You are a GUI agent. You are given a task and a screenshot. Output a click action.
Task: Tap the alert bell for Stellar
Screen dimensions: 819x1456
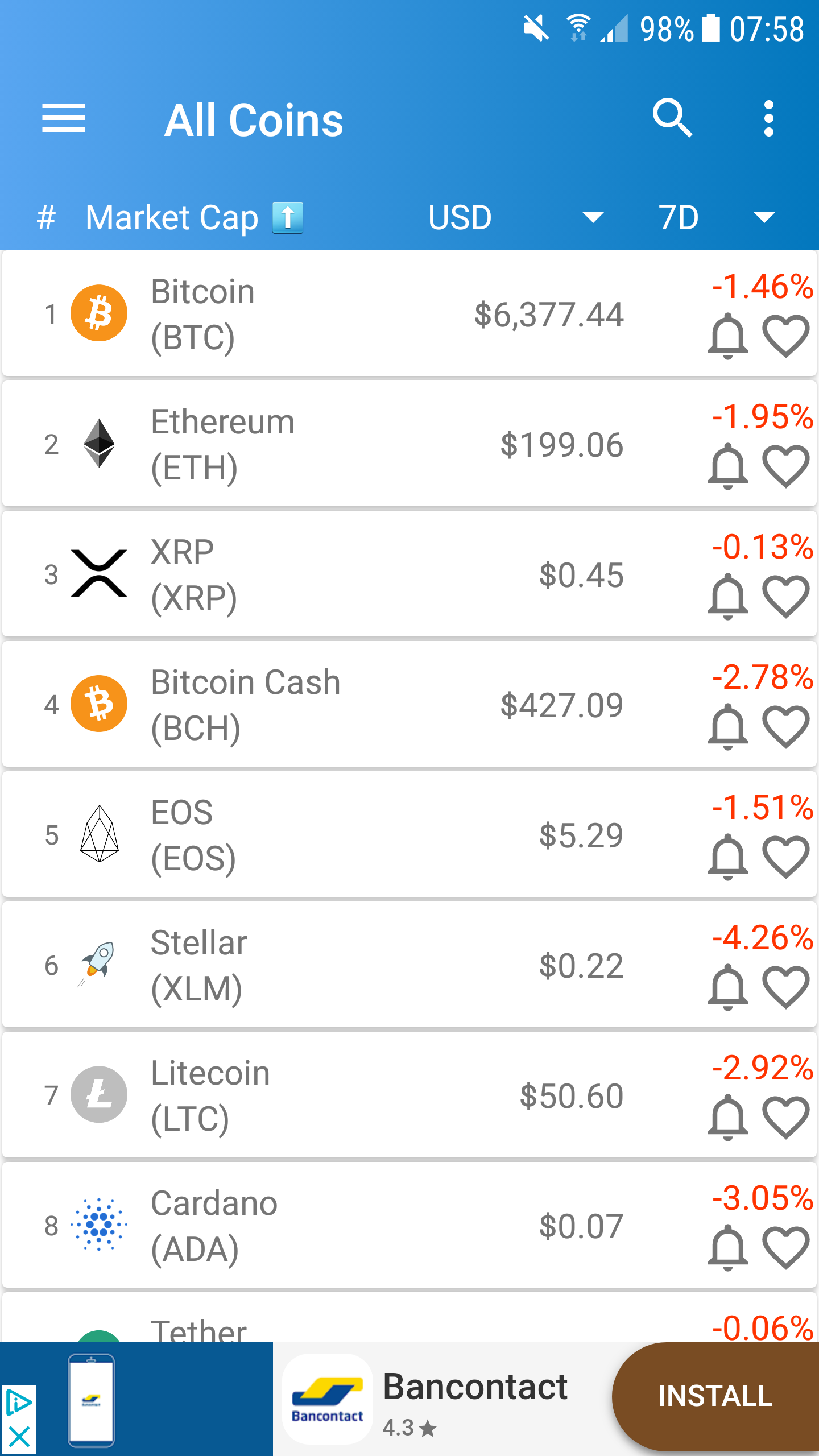tap(727, 987)
